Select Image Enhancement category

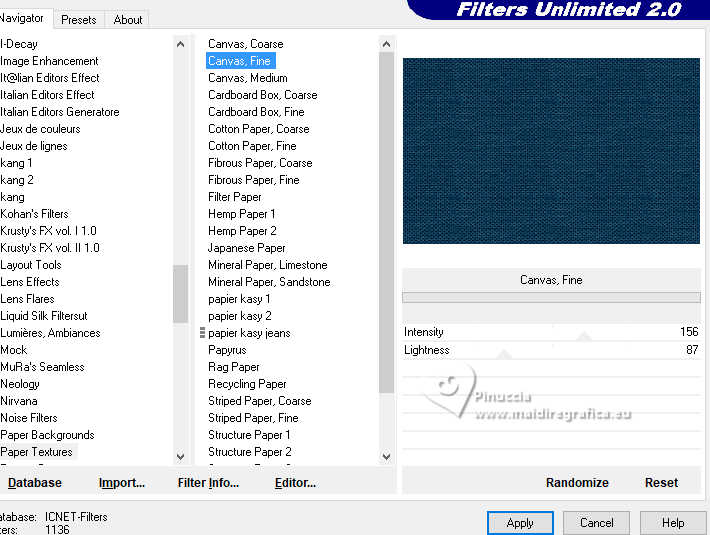click(49, 61)
